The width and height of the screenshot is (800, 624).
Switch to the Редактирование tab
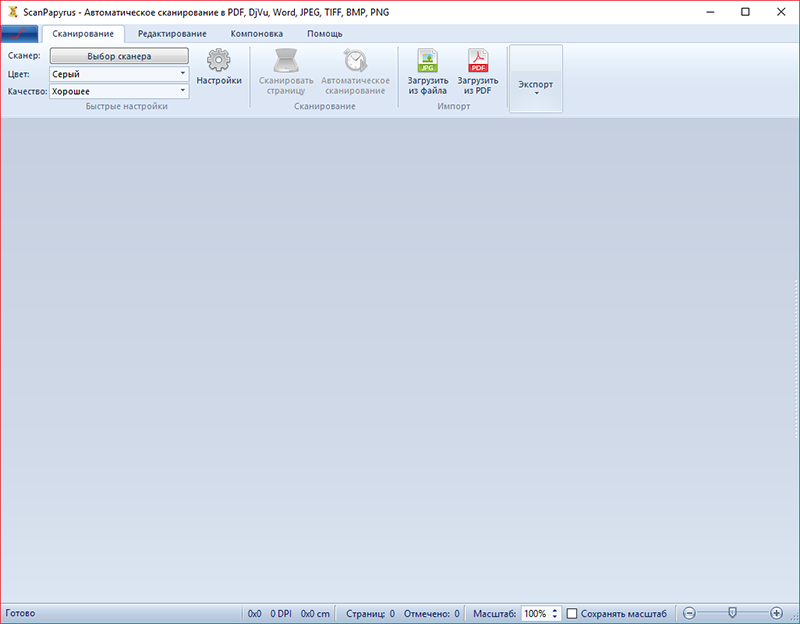tap(172, 34)
